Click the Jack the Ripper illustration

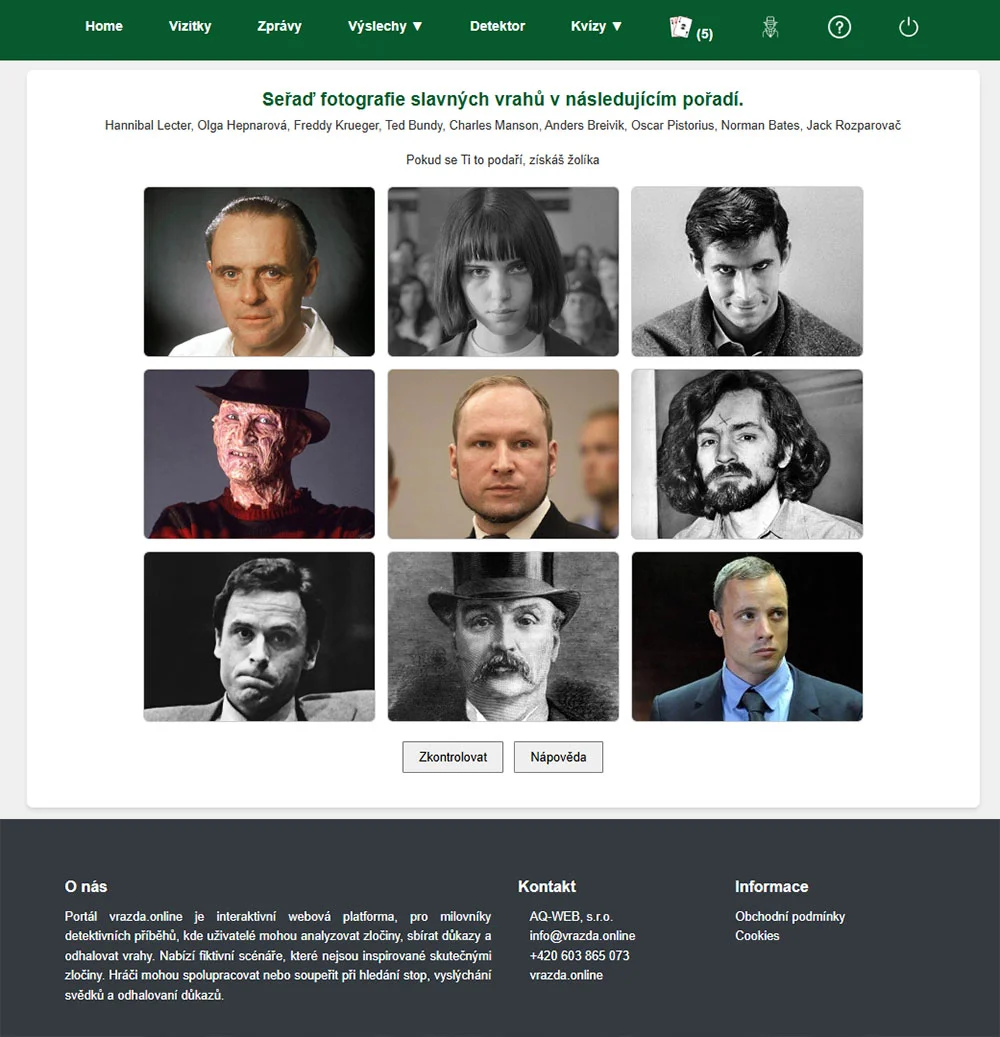(503, 636)
